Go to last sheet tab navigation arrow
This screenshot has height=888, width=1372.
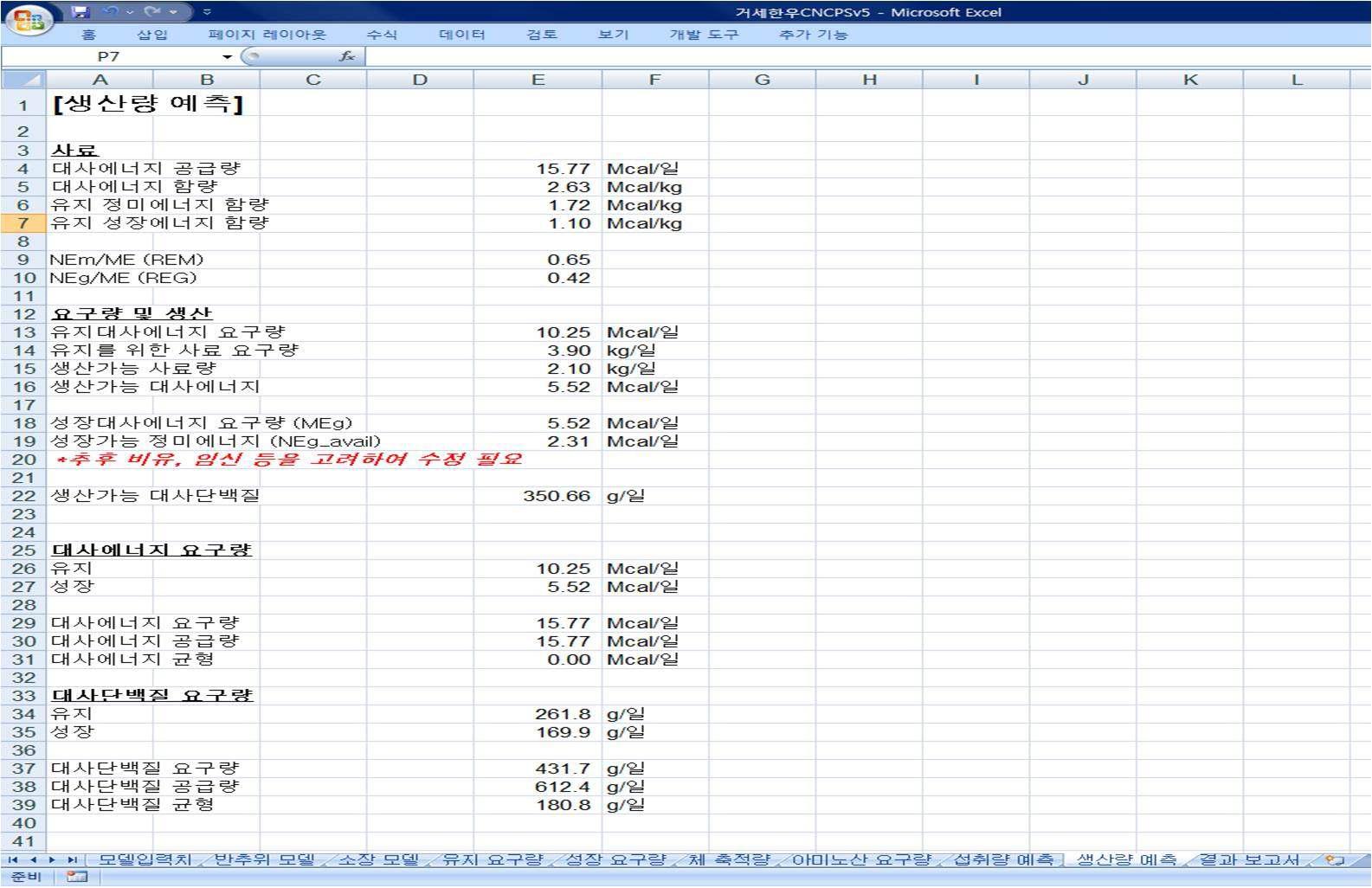click(x=72, y=859)
